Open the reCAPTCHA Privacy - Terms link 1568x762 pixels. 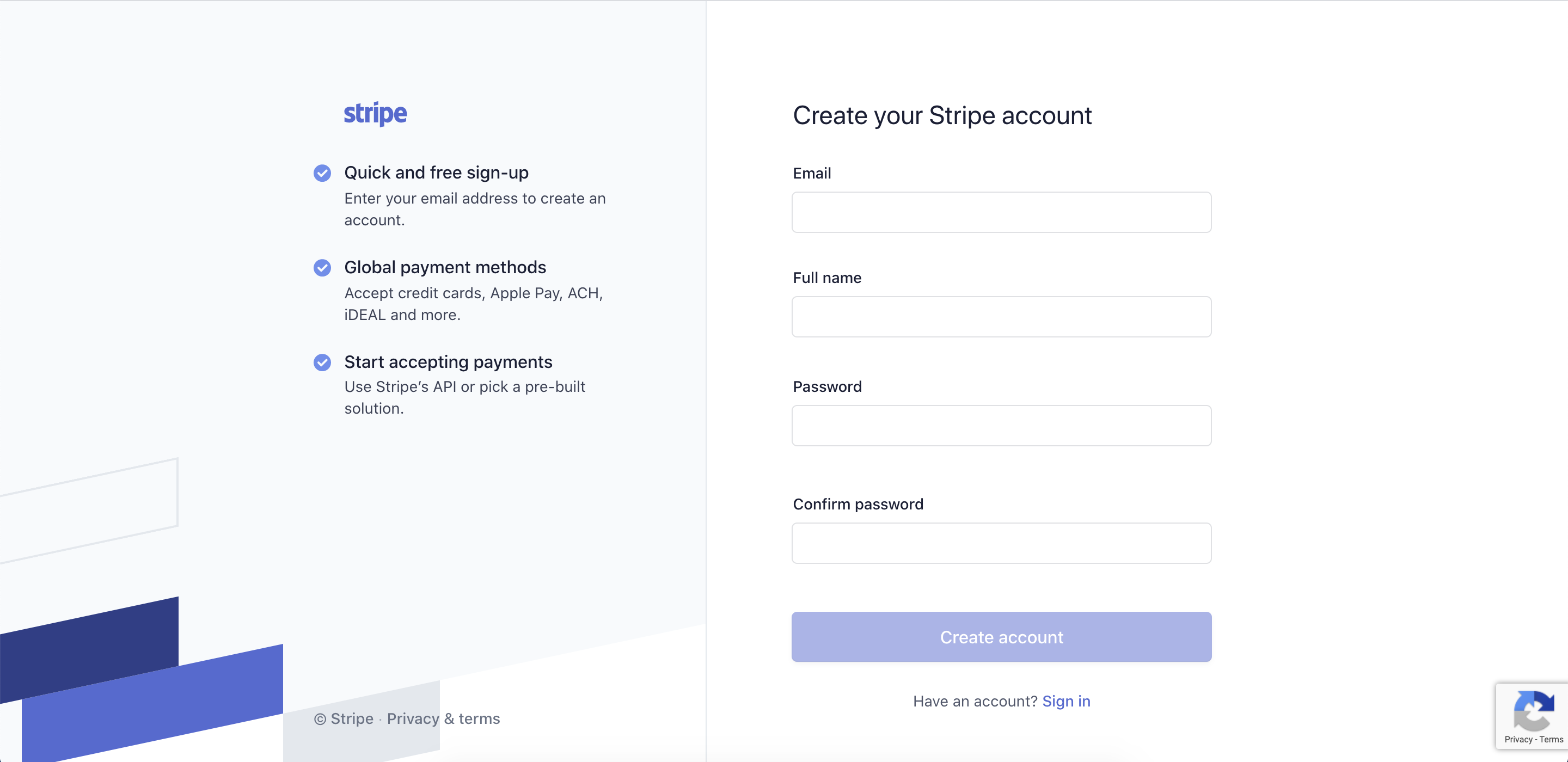[1533, 740]
